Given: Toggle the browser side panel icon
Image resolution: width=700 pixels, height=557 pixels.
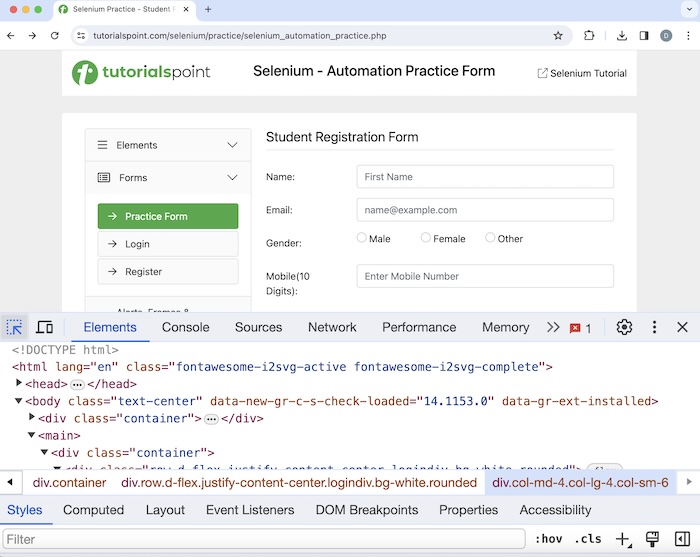Looking at the screenshot, I should [x=644, y=35].
